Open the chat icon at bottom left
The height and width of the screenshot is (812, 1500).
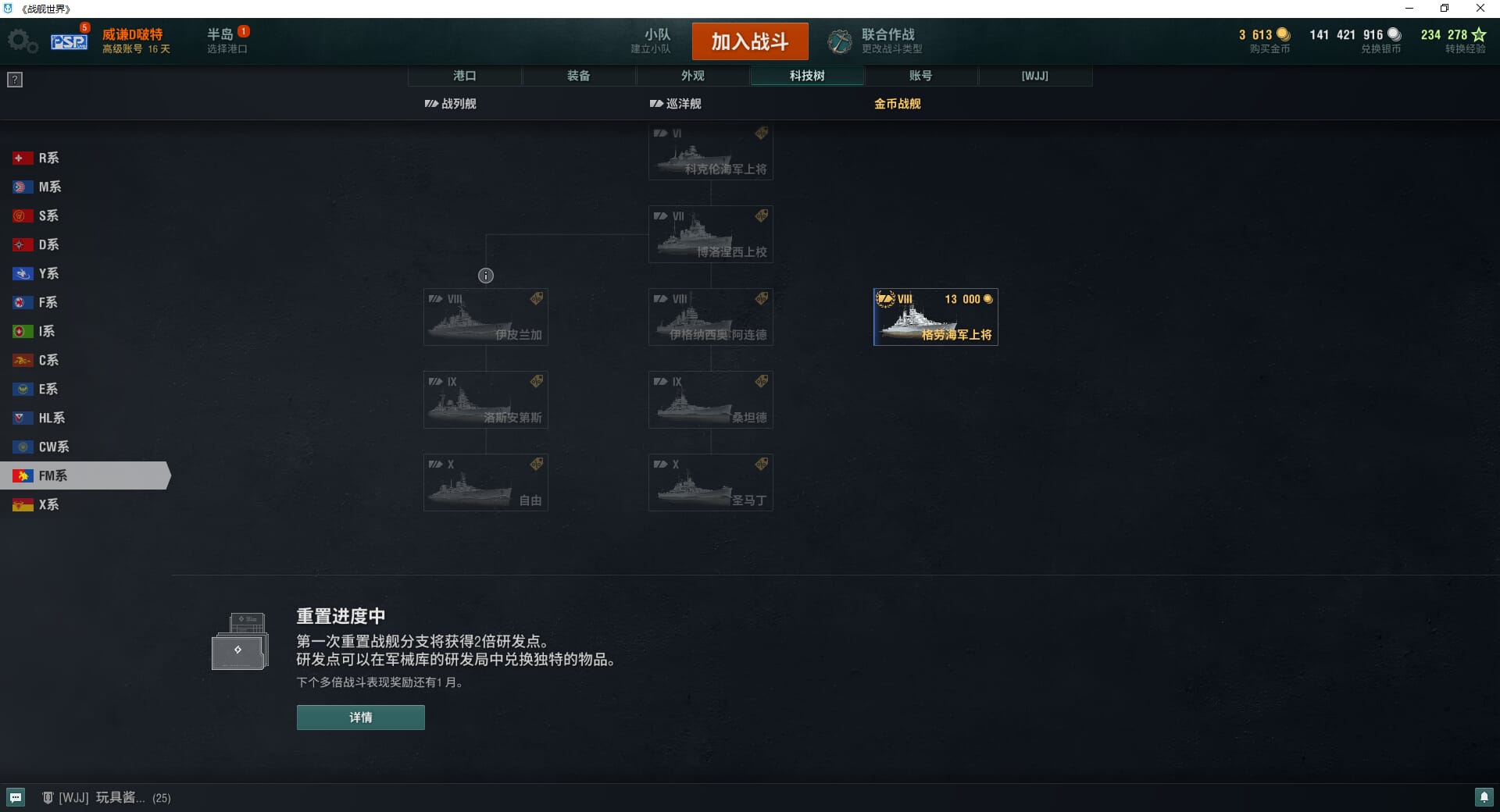coord(16,797)
